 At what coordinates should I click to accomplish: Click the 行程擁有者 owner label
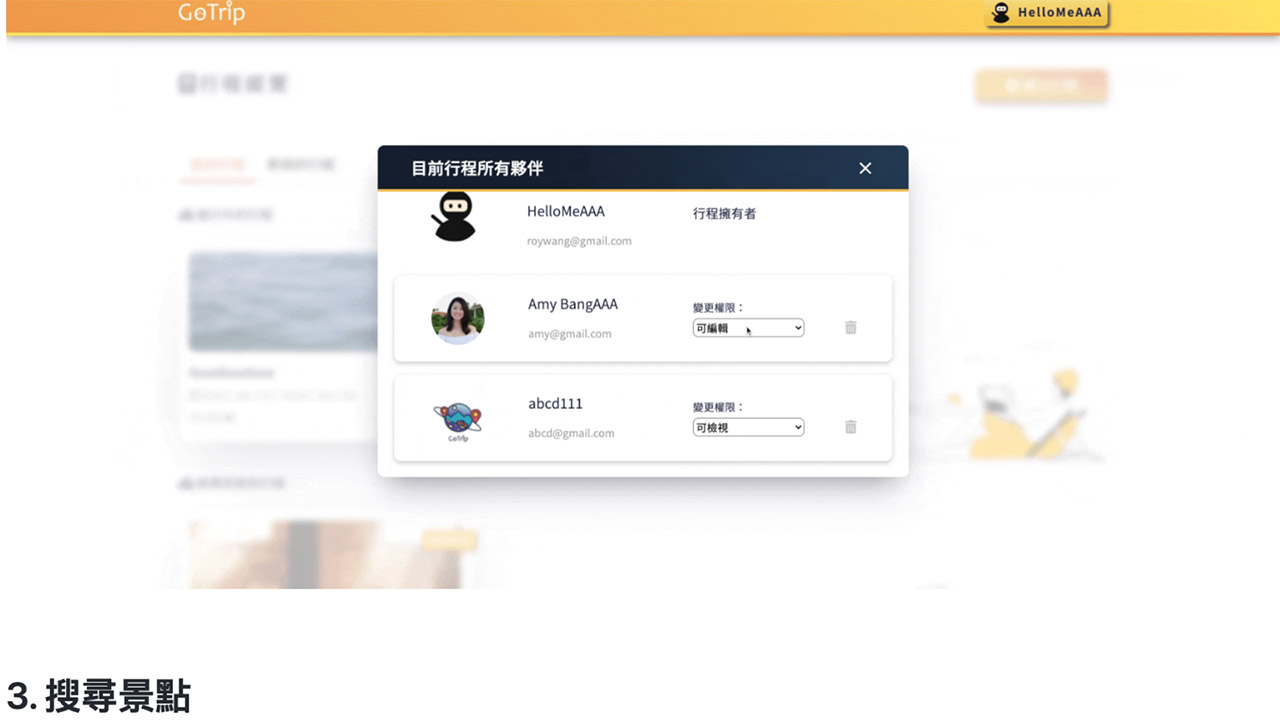tap(724, 213)
